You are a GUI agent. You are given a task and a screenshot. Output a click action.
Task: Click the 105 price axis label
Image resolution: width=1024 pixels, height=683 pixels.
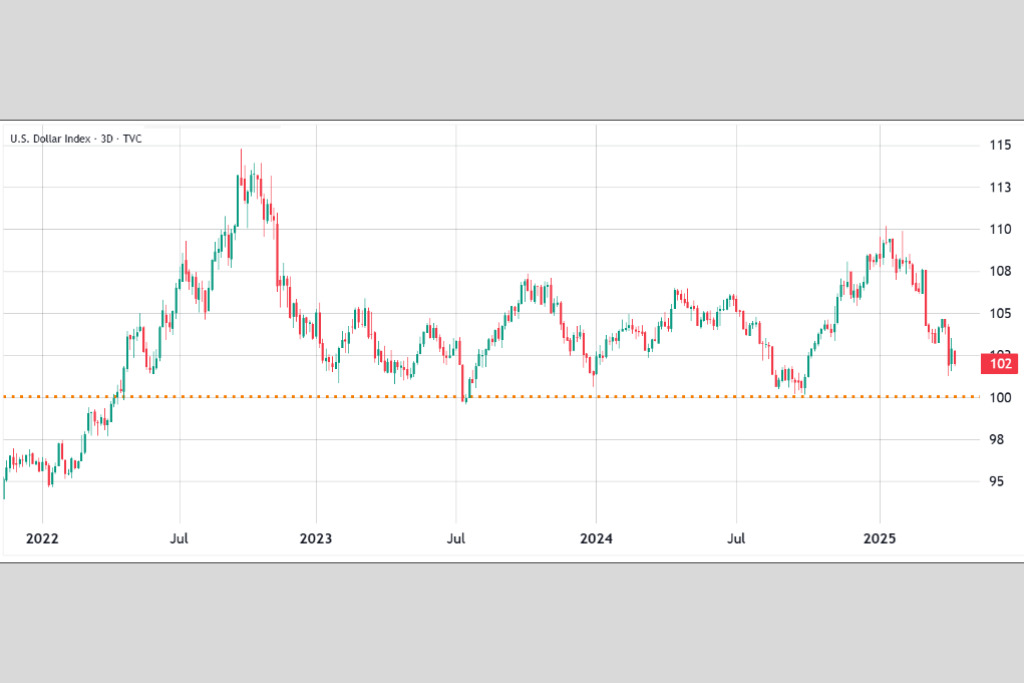click(1000, 313)
